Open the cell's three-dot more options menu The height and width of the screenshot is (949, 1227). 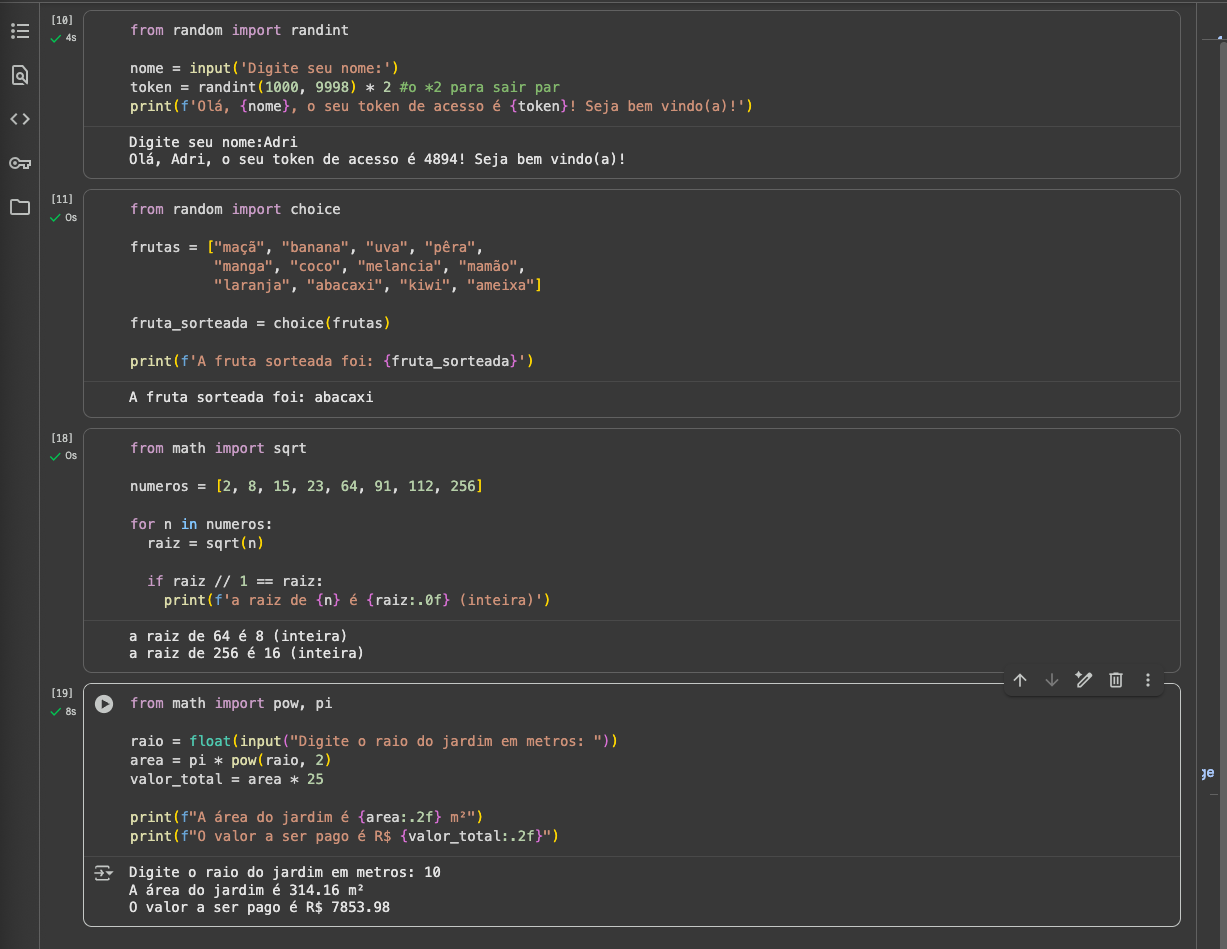click(1148, 680)
